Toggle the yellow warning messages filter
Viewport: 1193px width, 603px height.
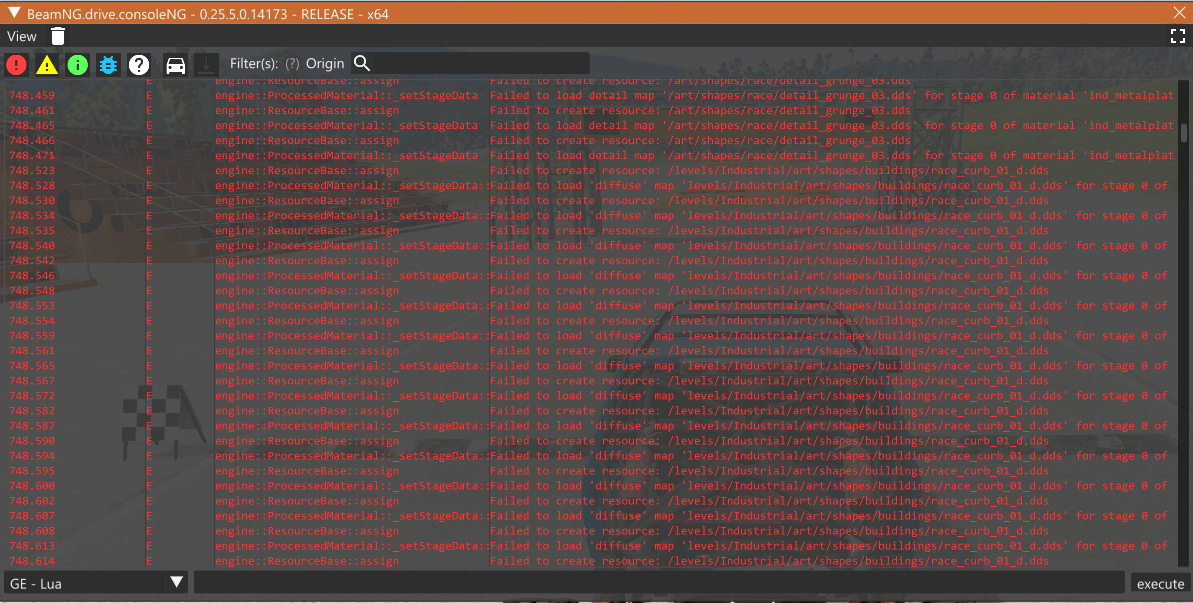[47, 65]
